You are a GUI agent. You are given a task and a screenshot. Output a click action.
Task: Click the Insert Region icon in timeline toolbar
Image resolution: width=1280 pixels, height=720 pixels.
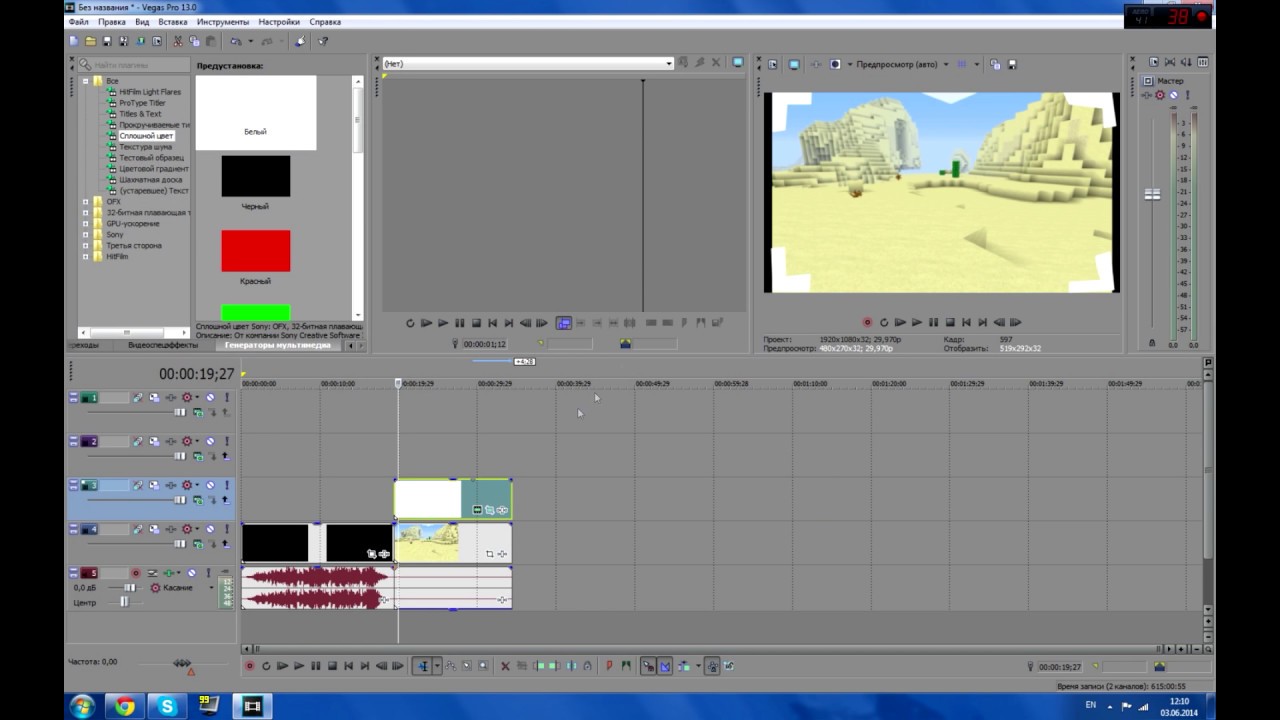pyautogui.click(x=626, y=666)
